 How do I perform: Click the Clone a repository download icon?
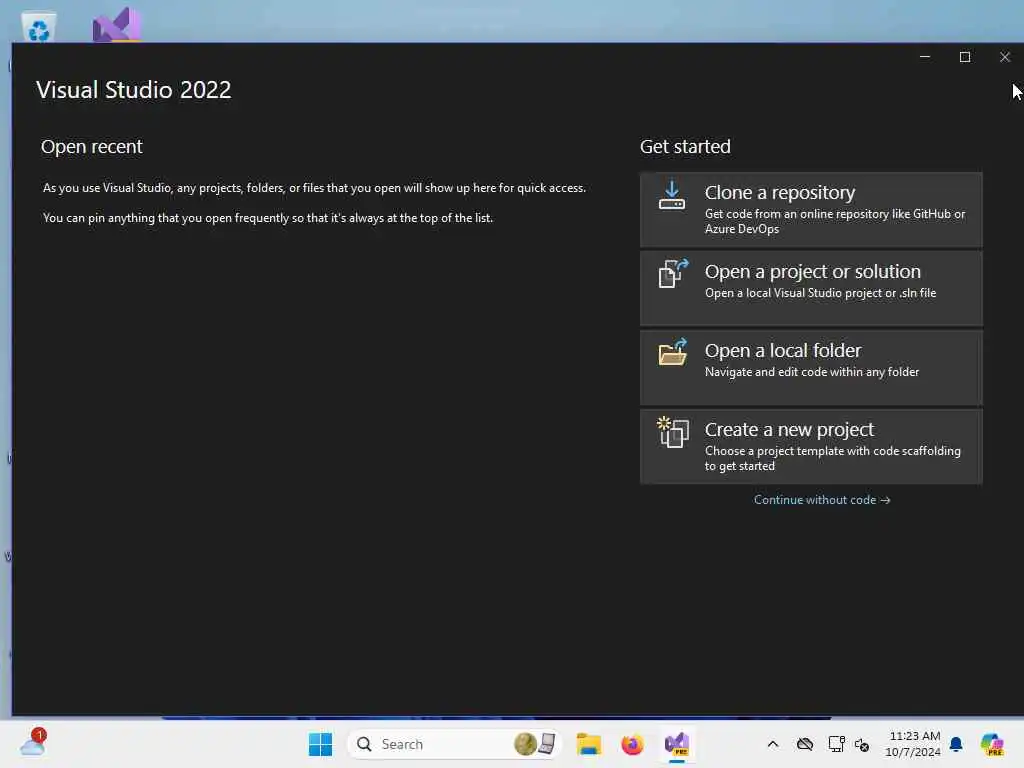click(671, 195)
